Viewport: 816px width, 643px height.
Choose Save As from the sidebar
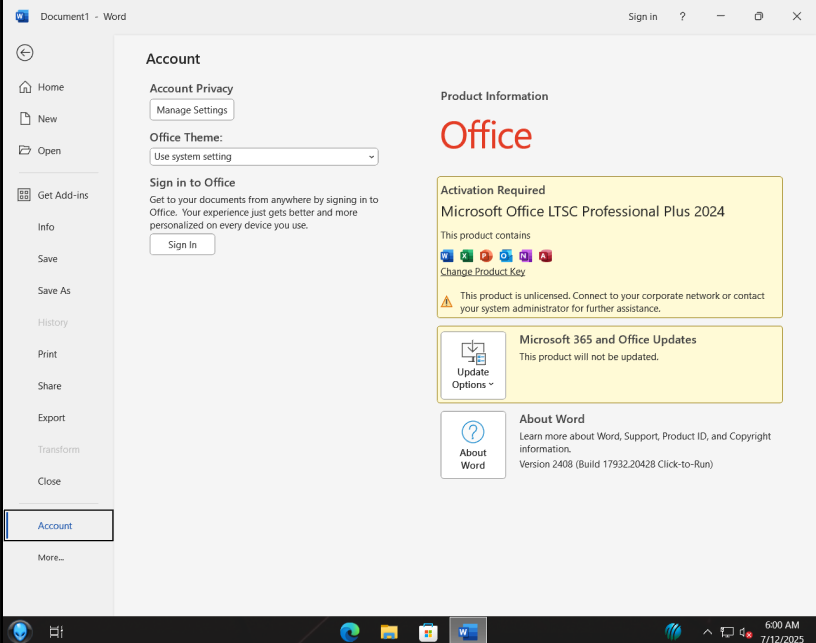click(x=54, y=290)
